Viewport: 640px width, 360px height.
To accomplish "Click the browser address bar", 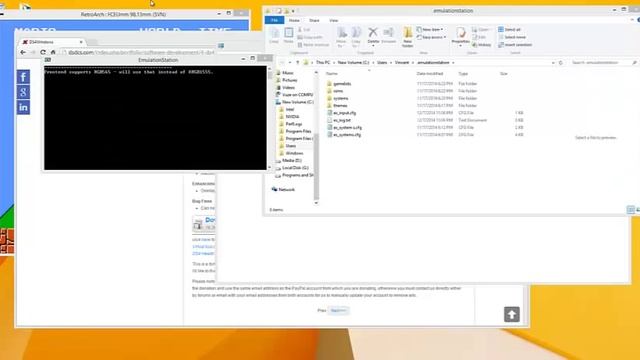I will [x=138, y=52].
